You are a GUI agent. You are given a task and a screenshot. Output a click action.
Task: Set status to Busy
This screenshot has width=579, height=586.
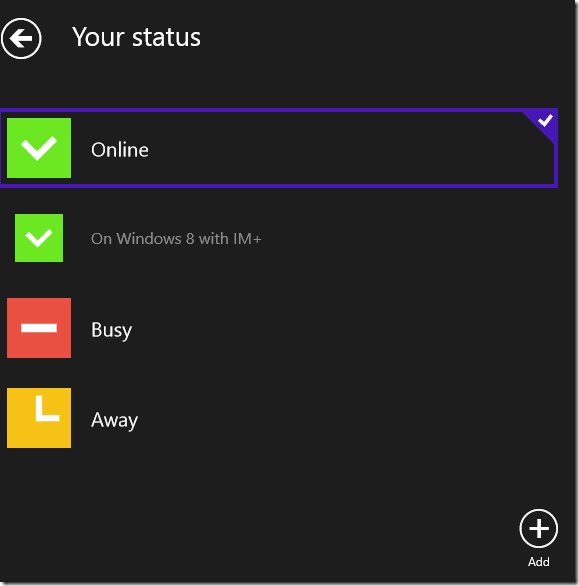coord(111,330)
